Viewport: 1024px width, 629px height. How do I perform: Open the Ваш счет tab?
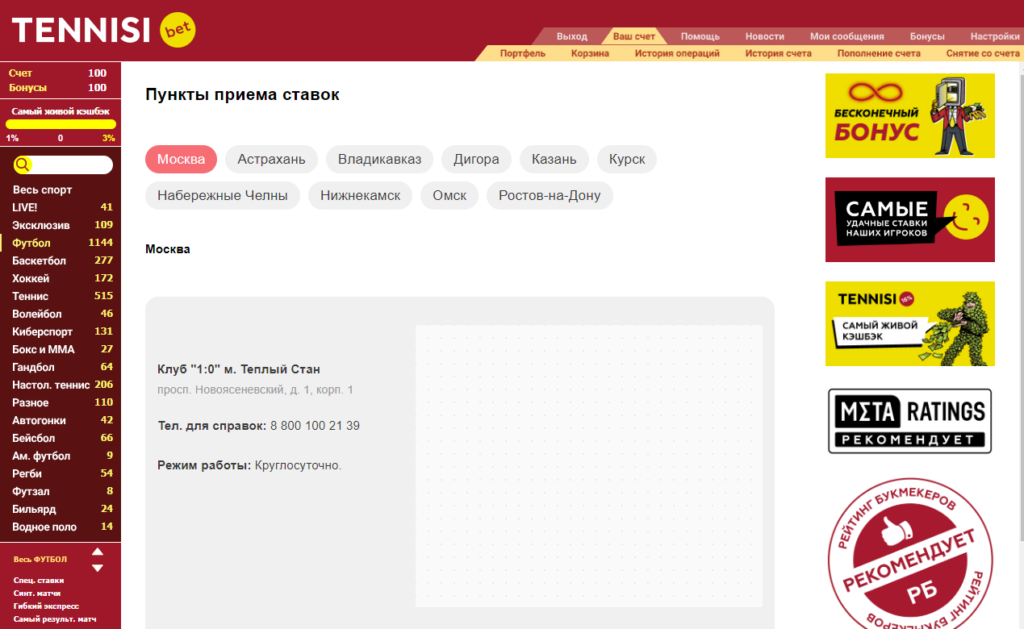tap(633, 37)
